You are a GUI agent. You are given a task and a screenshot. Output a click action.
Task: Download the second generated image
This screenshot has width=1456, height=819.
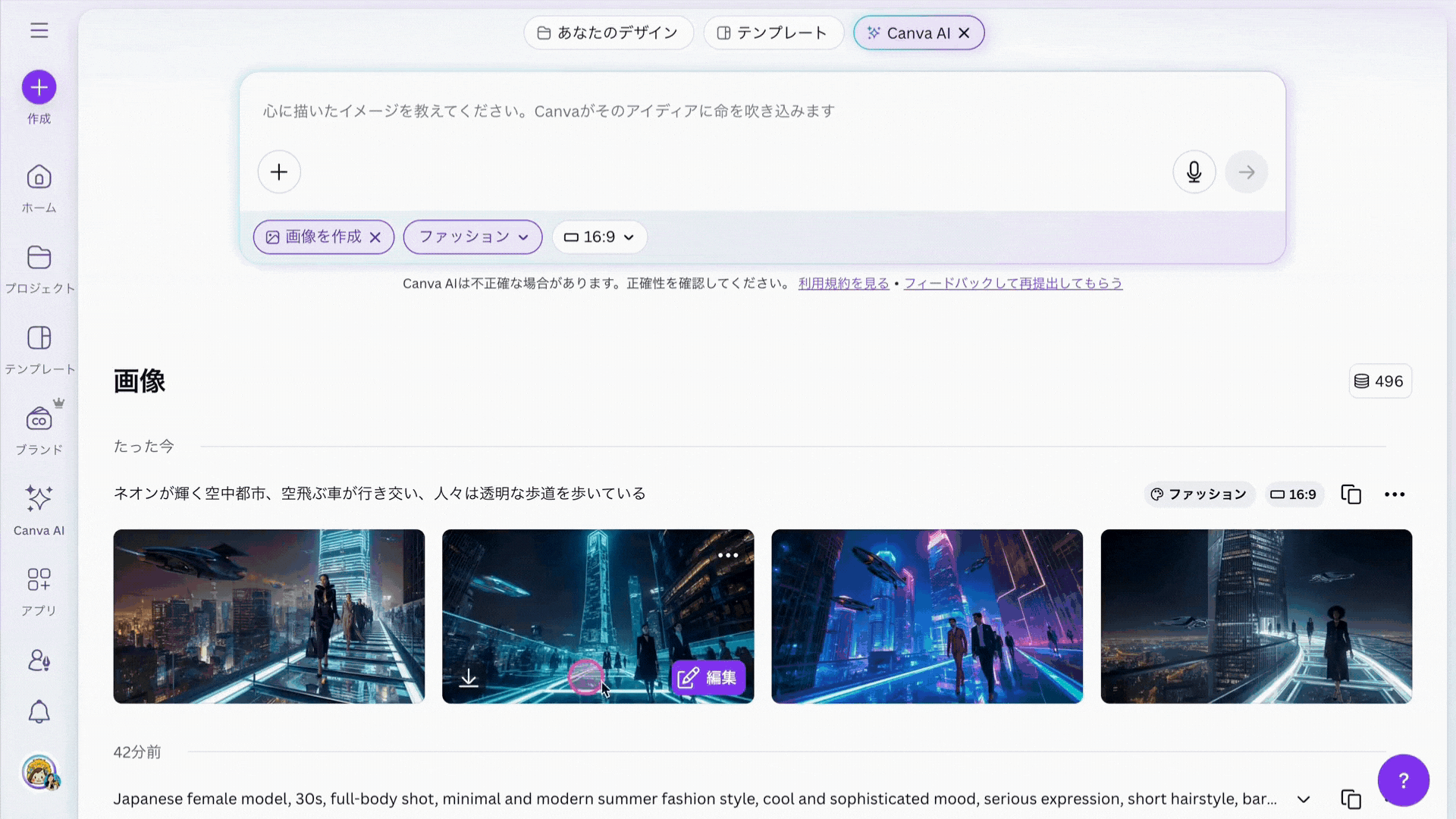(x=469, y=678)
